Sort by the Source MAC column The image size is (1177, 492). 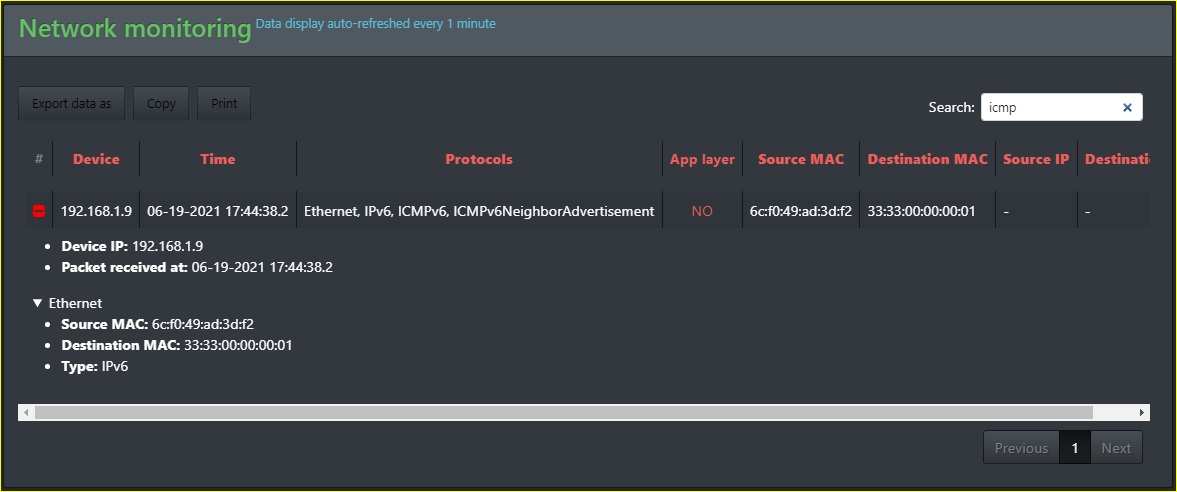(x=801, y=159)
